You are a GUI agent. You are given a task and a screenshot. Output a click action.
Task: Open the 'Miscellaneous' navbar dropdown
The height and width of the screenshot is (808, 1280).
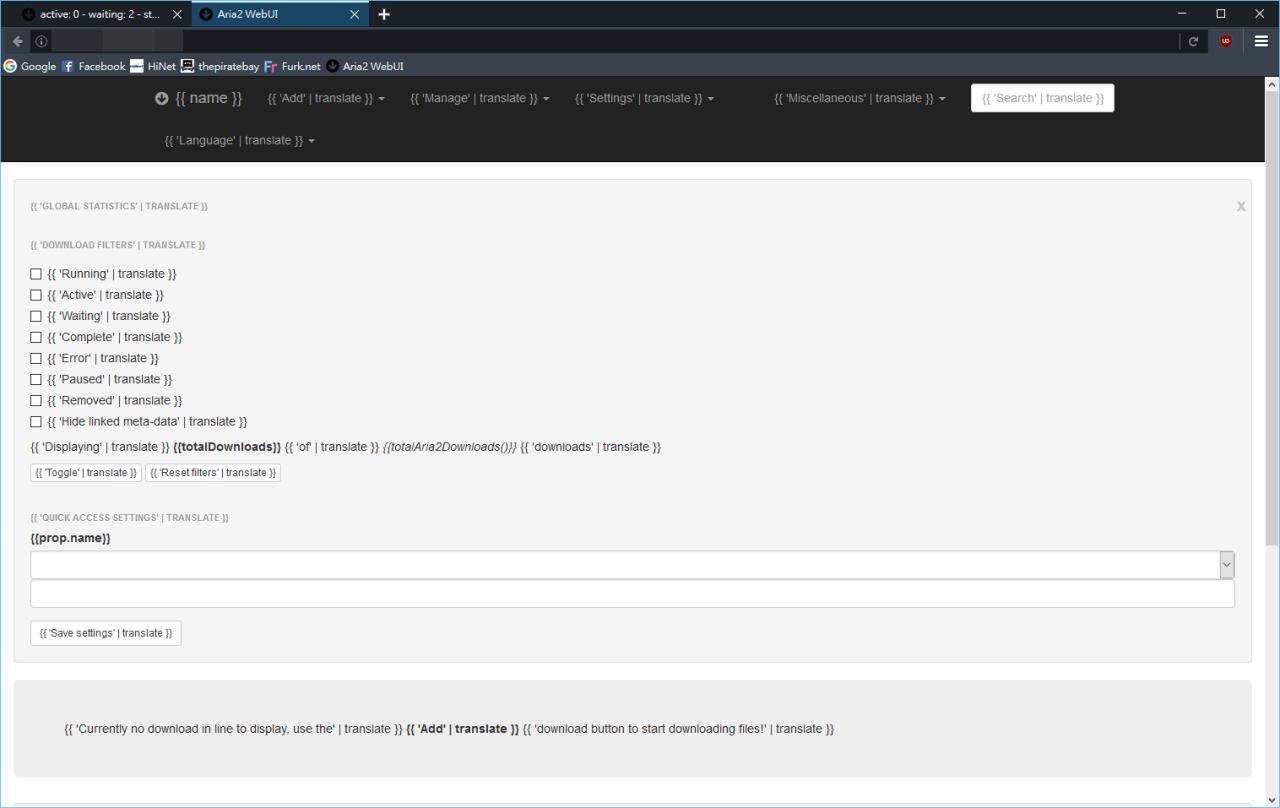coord(860,98)
